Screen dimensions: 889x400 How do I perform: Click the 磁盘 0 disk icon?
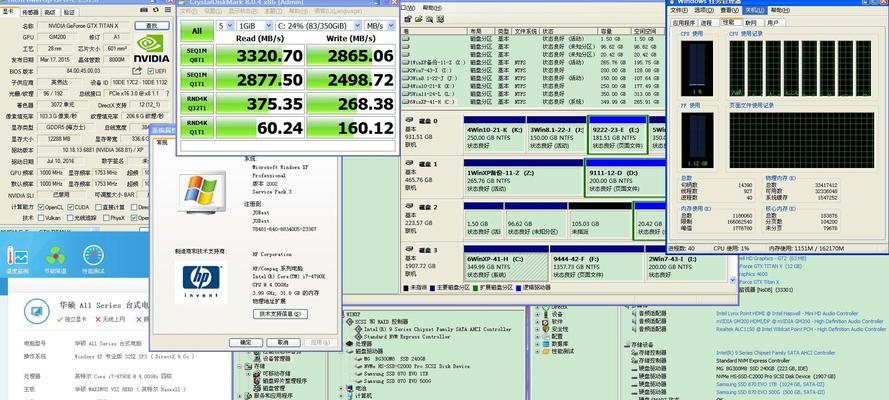pyautogui.click(x=411, y=121)
